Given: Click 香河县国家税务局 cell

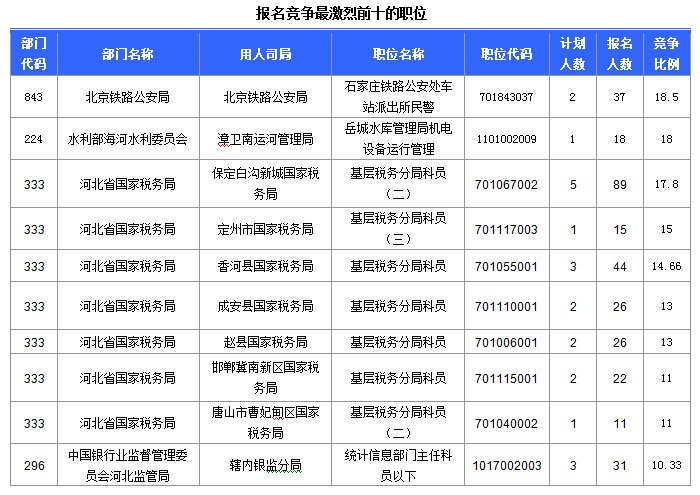Looking at the screenshot, I should coord(266,266).
